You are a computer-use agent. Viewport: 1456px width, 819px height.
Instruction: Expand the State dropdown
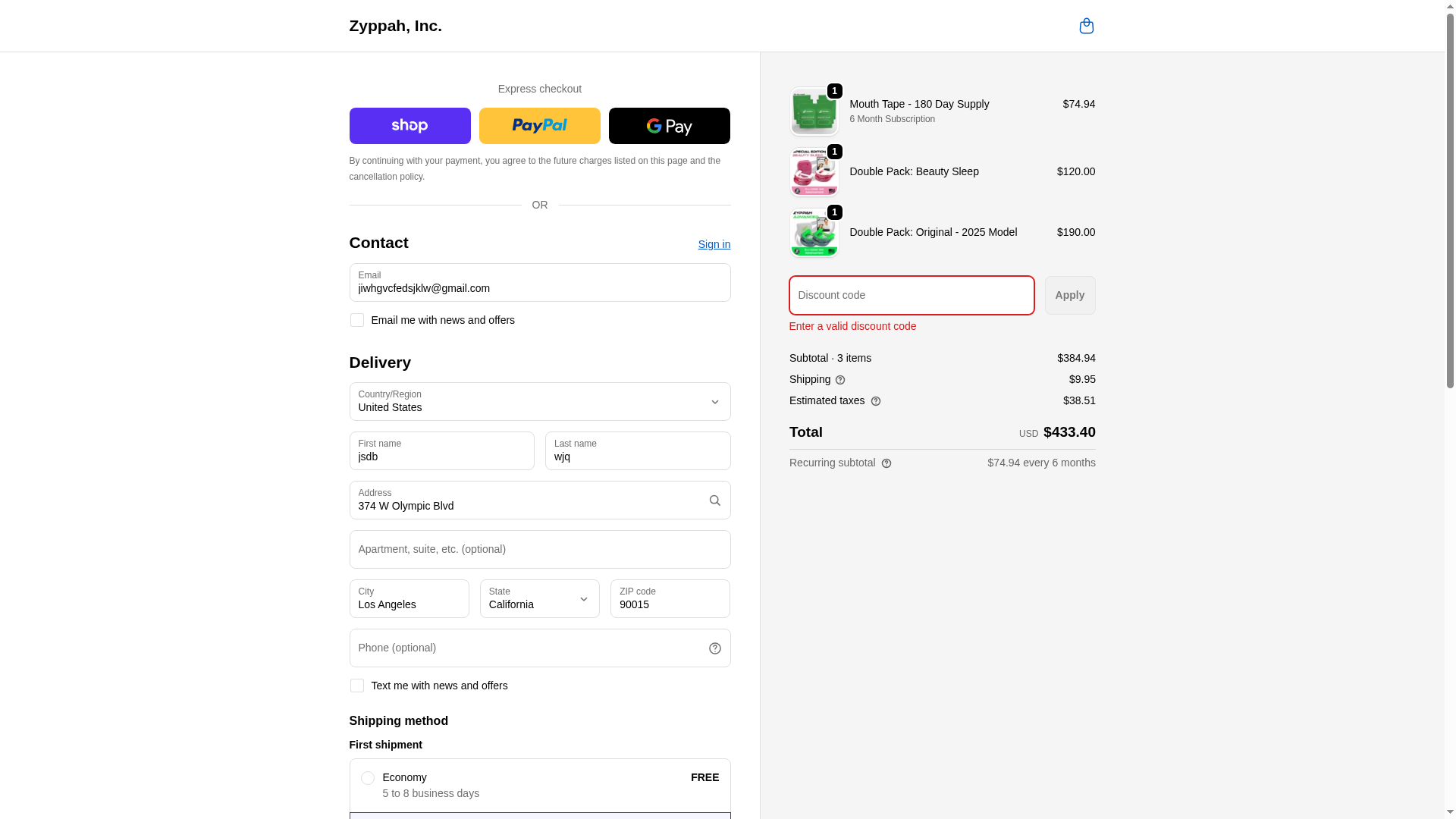pos(539,599)
